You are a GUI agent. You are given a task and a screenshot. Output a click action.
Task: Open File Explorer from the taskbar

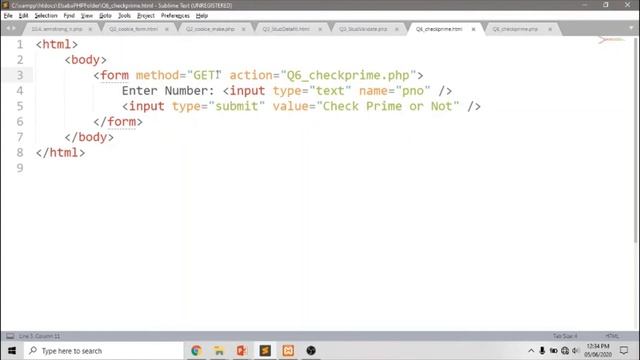tap(219, 351)
